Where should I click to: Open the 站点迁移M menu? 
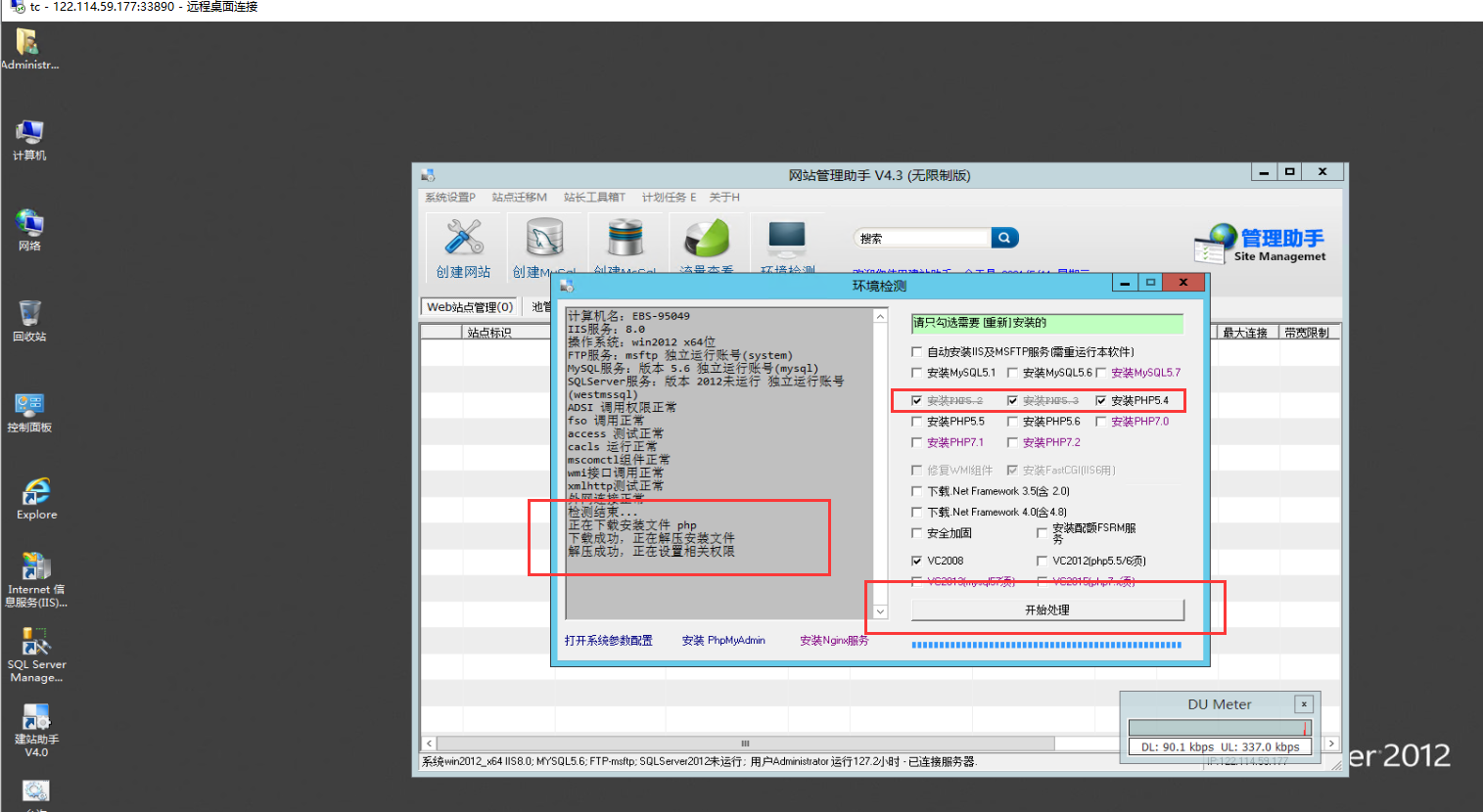coord(520,198)
